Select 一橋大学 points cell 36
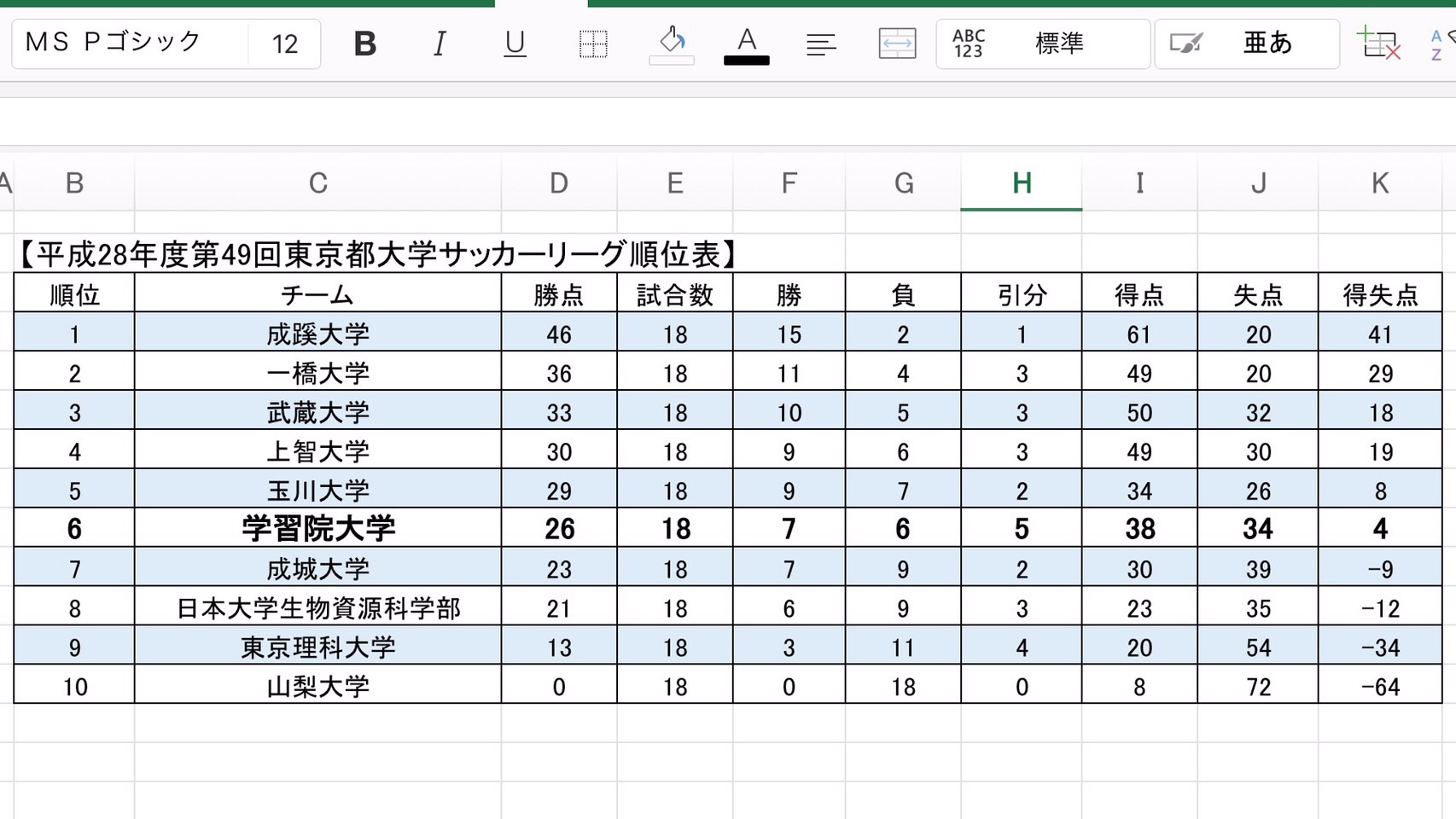This screenshot has width=1456, height=819. (559, 372)
